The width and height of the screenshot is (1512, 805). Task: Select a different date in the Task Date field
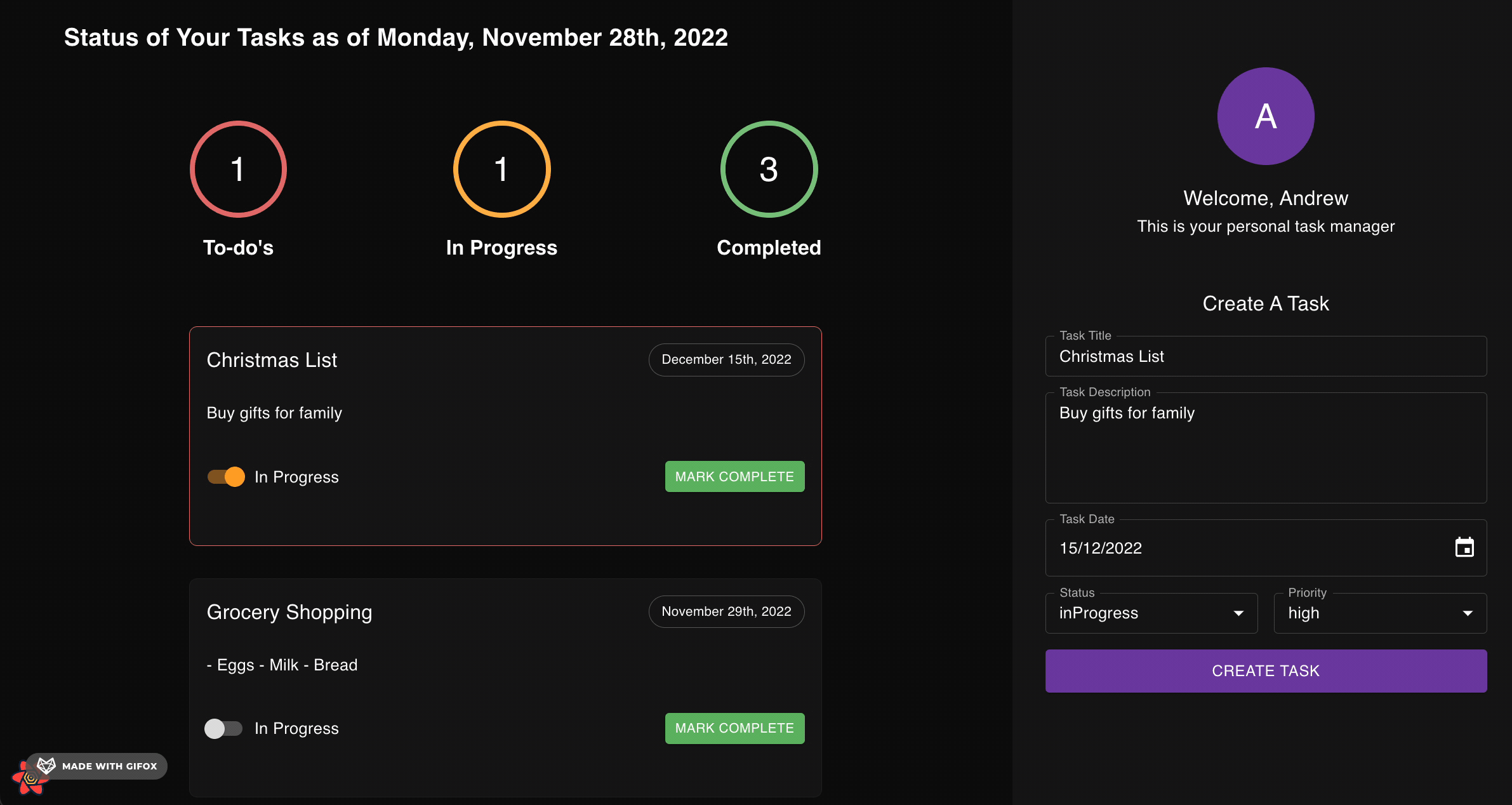[x=1463, y=548]
